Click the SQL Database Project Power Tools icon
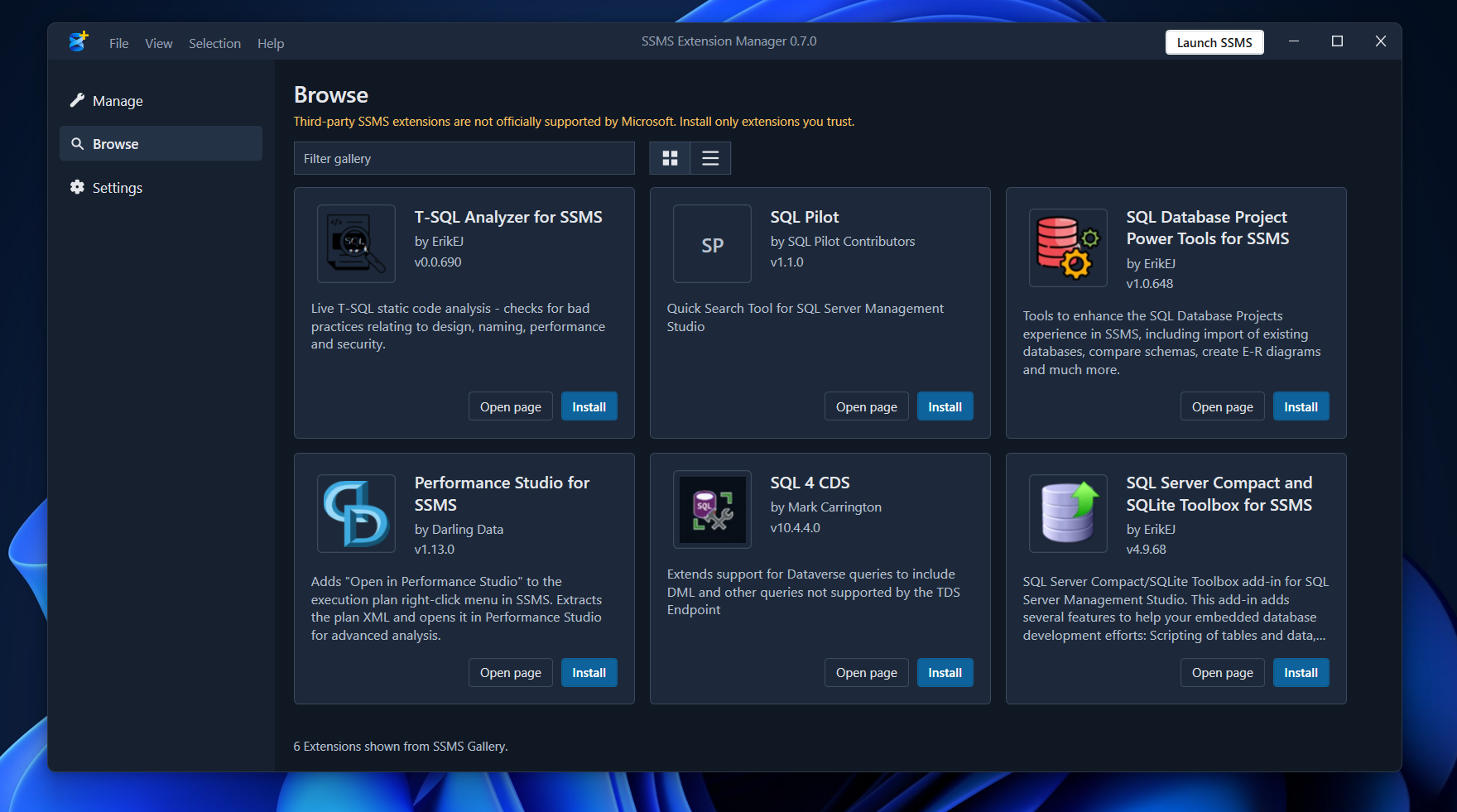Viewport: 1457px width, 812px height. (x=1068, y=247)
